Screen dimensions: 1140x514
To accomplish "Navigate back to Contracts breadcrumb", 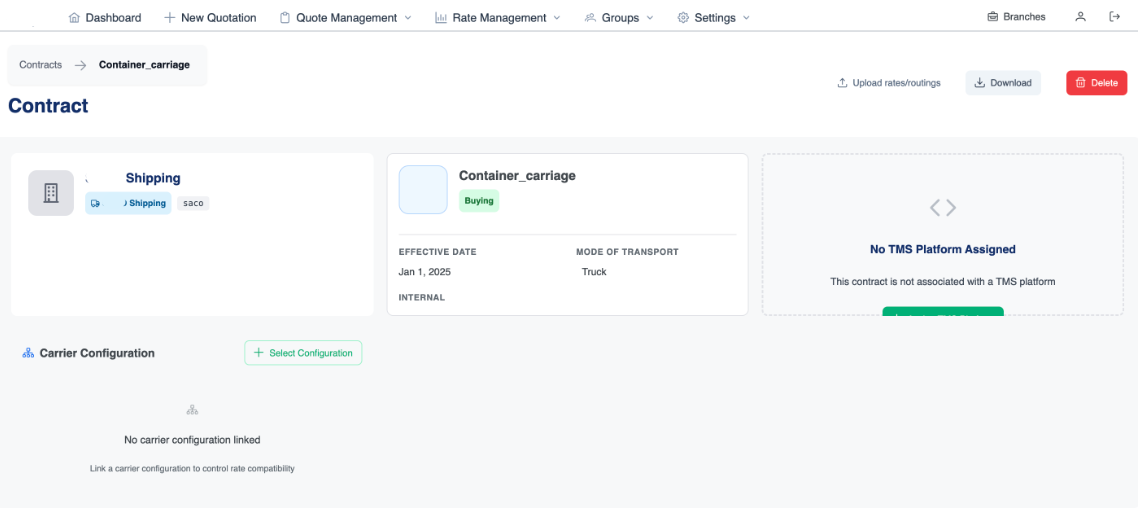I will tap(40, 65).
